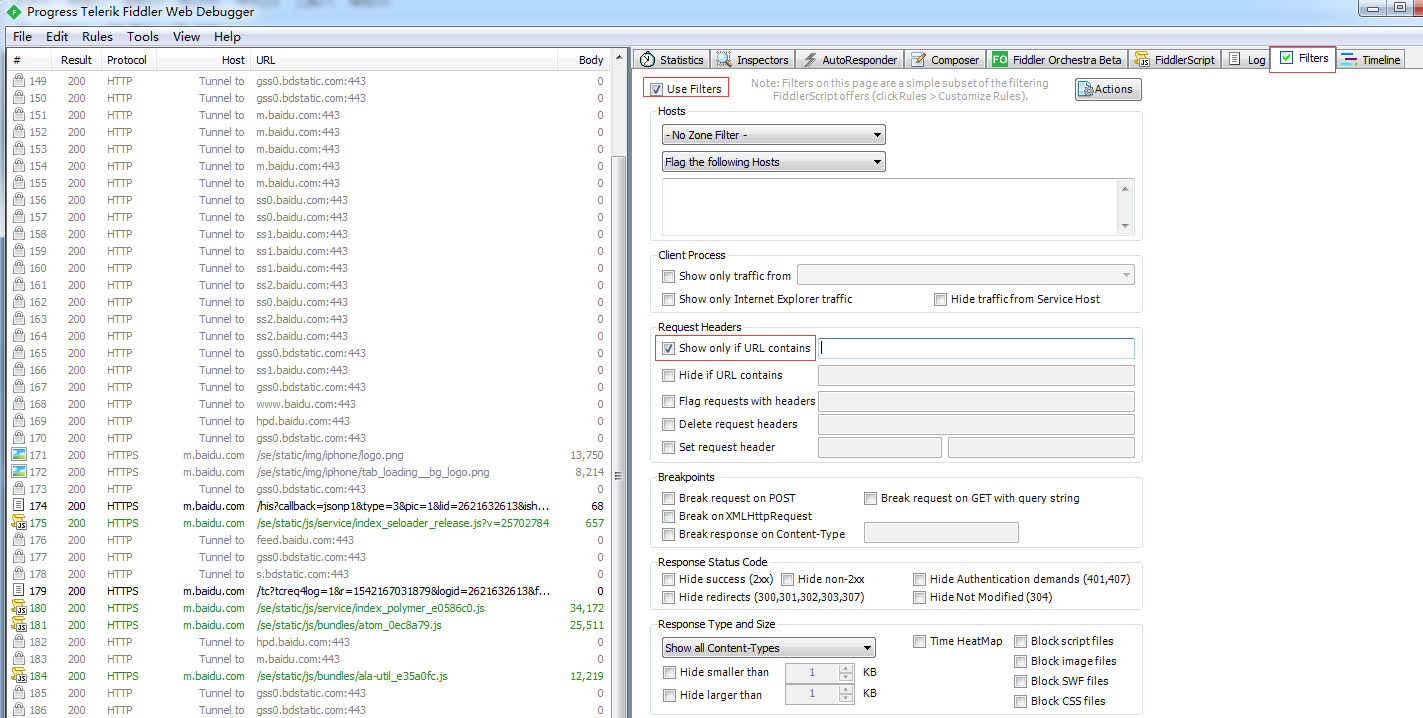Image resolution: width=1423 pixels, height=718 pixels.
Task: Click the Timeline bars icon
Action: coord(1349,60)
